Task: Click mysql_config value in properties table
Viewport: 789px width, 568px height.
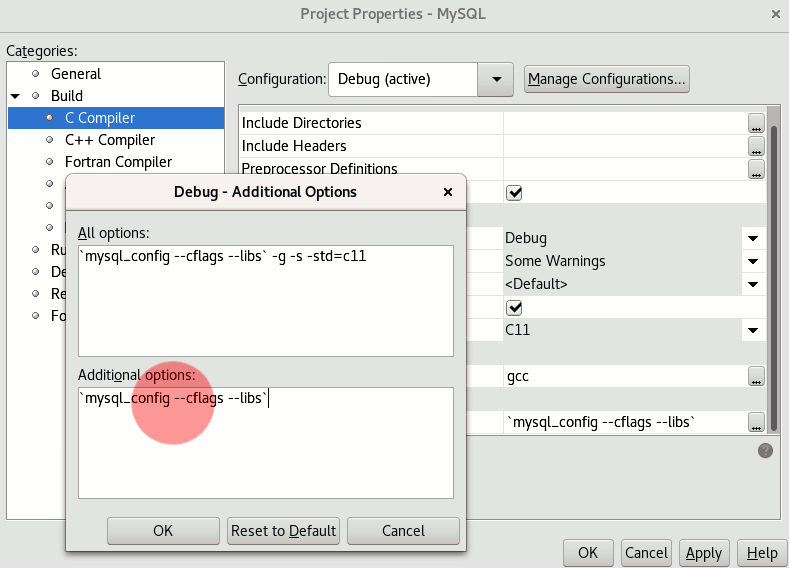Action: [x=625, y=422]
